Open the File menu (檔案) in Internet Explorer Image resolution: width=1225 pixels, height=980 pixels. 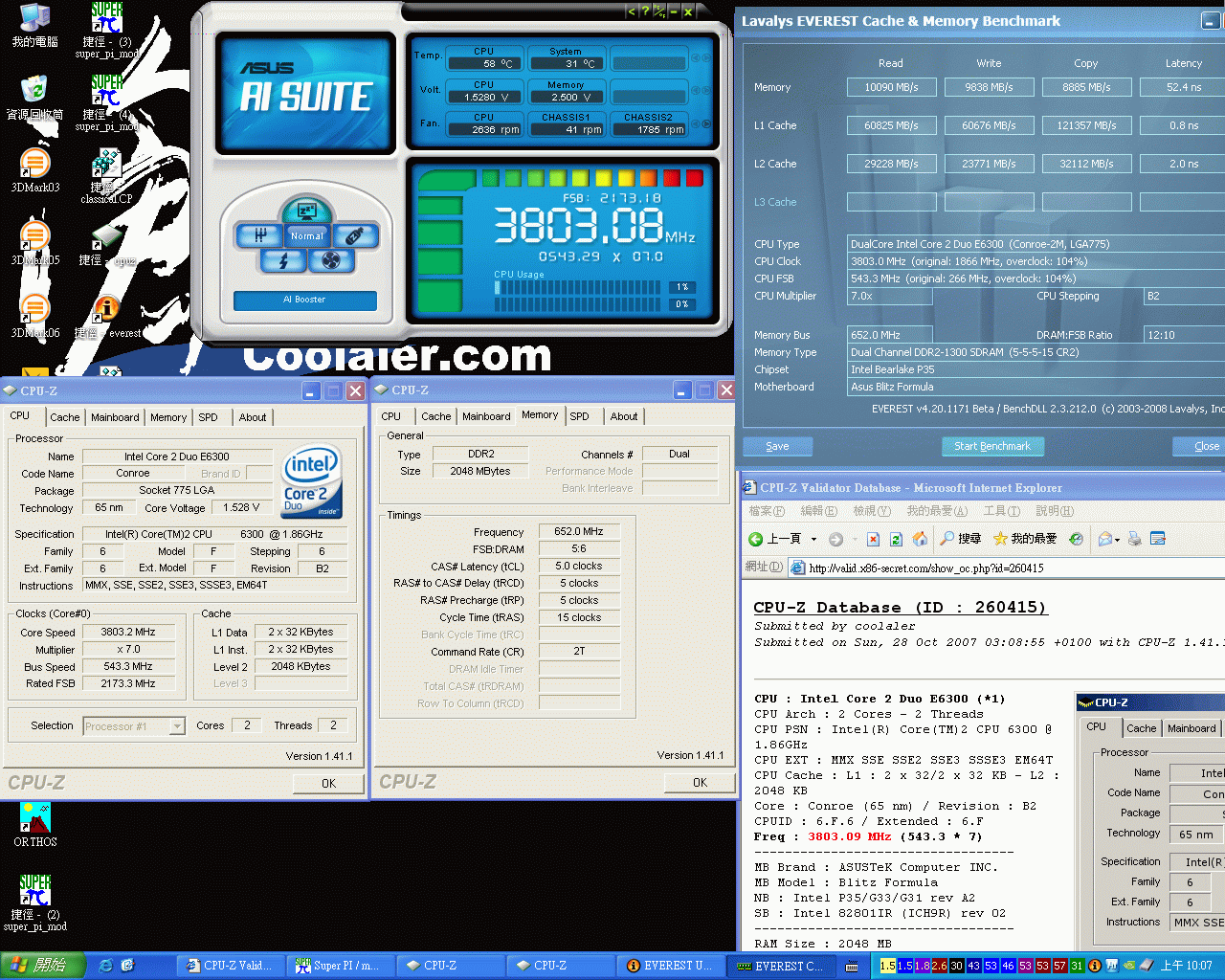coord(767,511)
